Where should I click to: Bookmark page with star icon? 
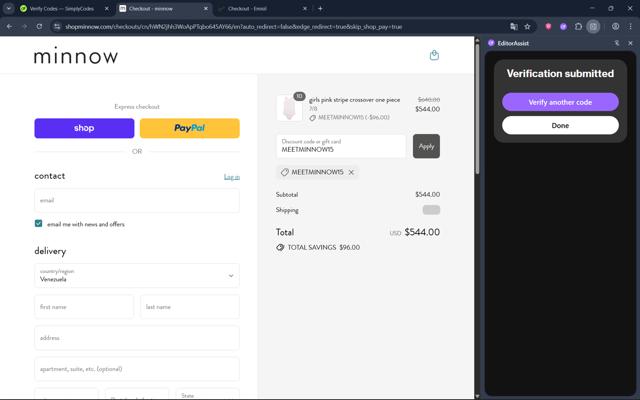[527, 27]
